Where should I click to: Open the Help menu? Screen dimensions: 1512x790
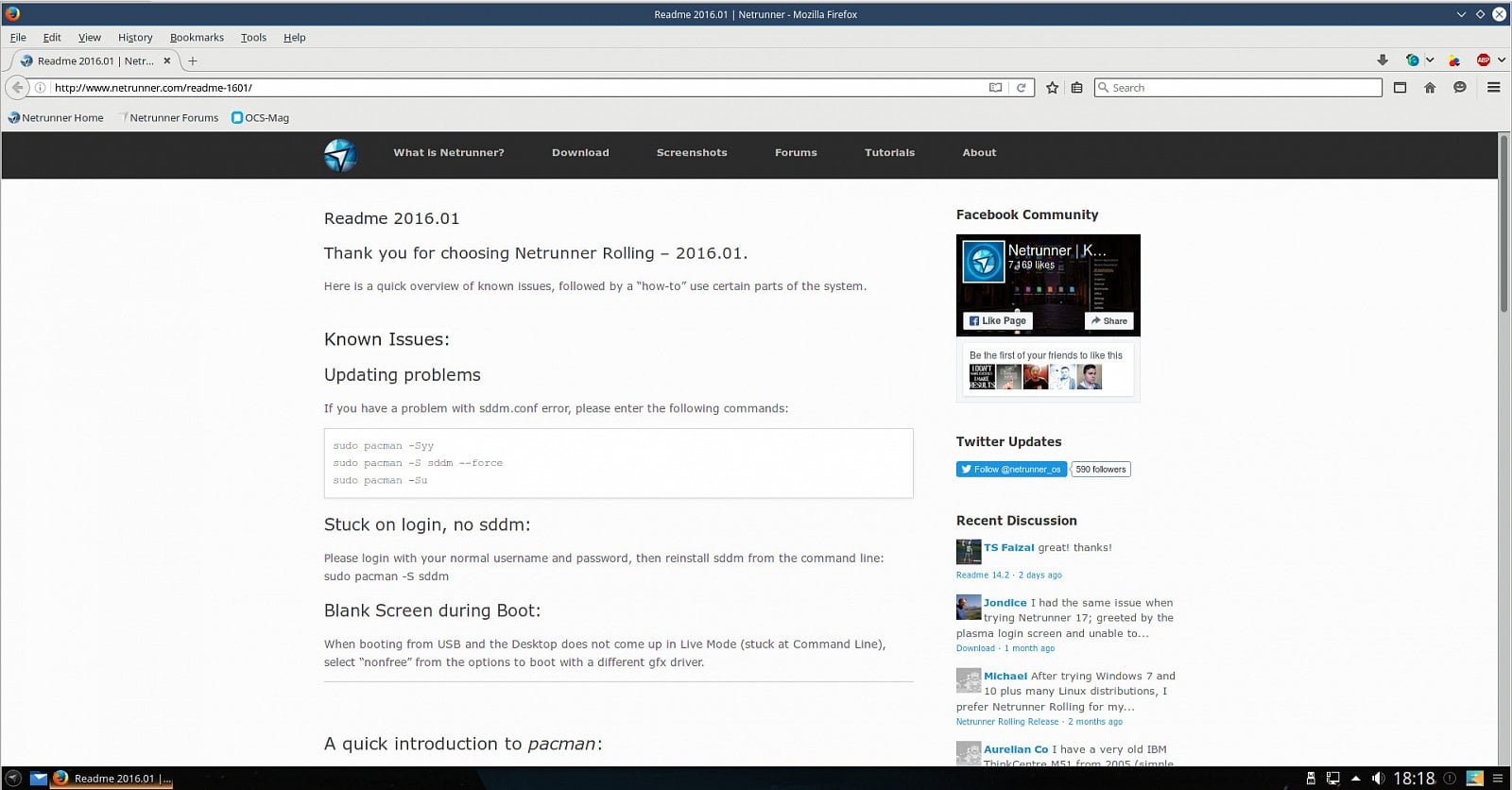pyautogui.click(x=295, y=38)
